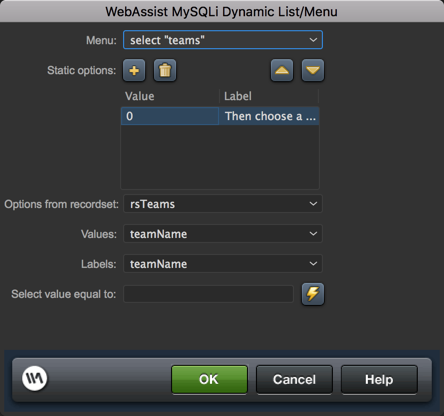Click the Cancel button
444x416 pixels.
click(294, 379)
